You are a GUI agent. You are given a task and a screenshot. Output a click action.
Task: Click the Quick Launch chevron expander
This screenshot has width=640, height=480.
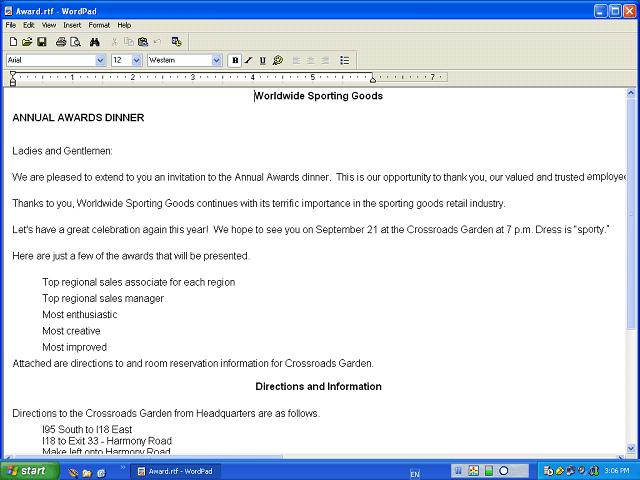point(122,468)
